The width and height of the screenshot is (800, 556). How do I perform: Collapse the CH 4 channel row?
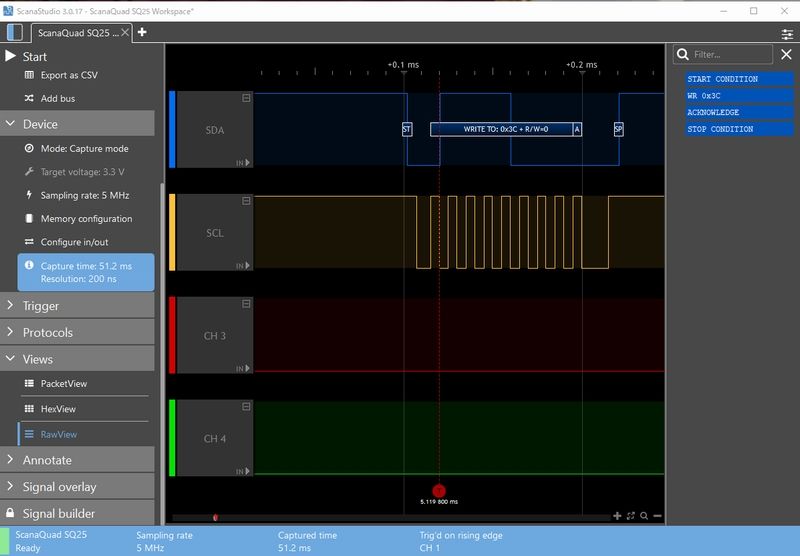246,407
